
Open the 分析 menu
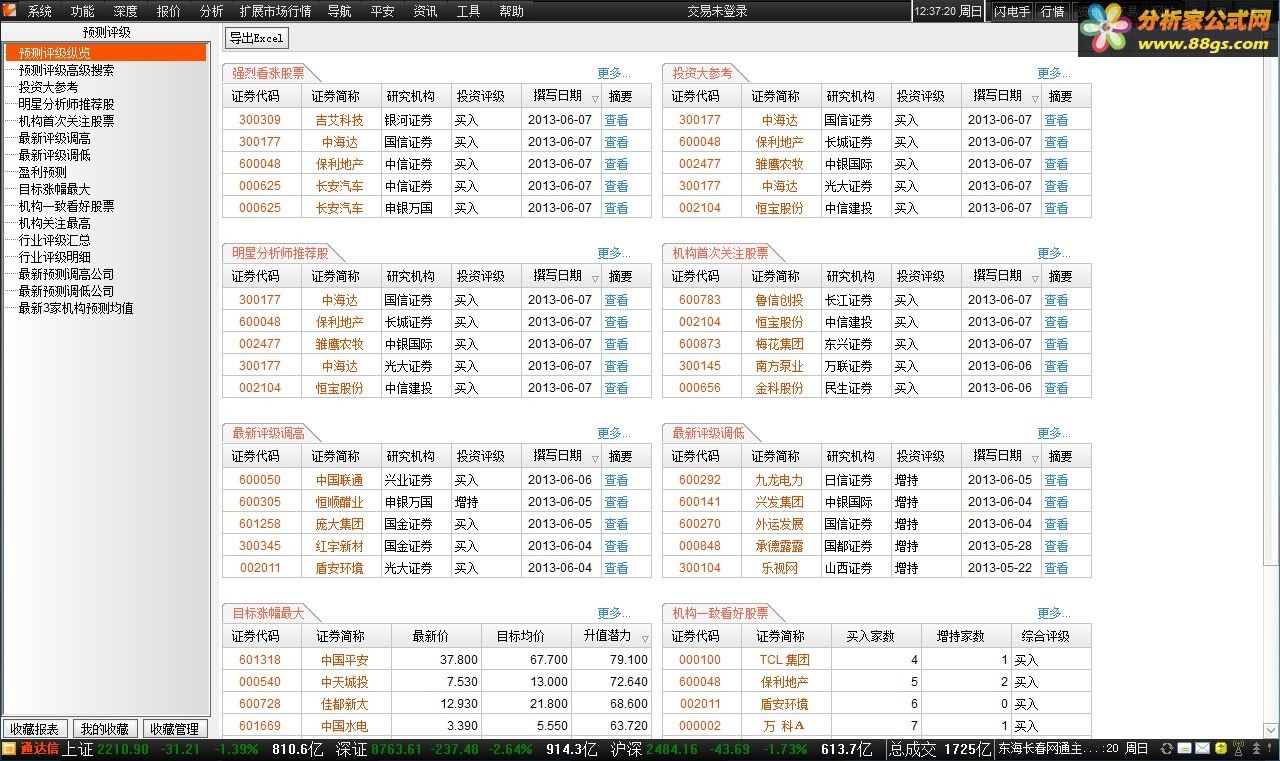(x=212, y=12)
